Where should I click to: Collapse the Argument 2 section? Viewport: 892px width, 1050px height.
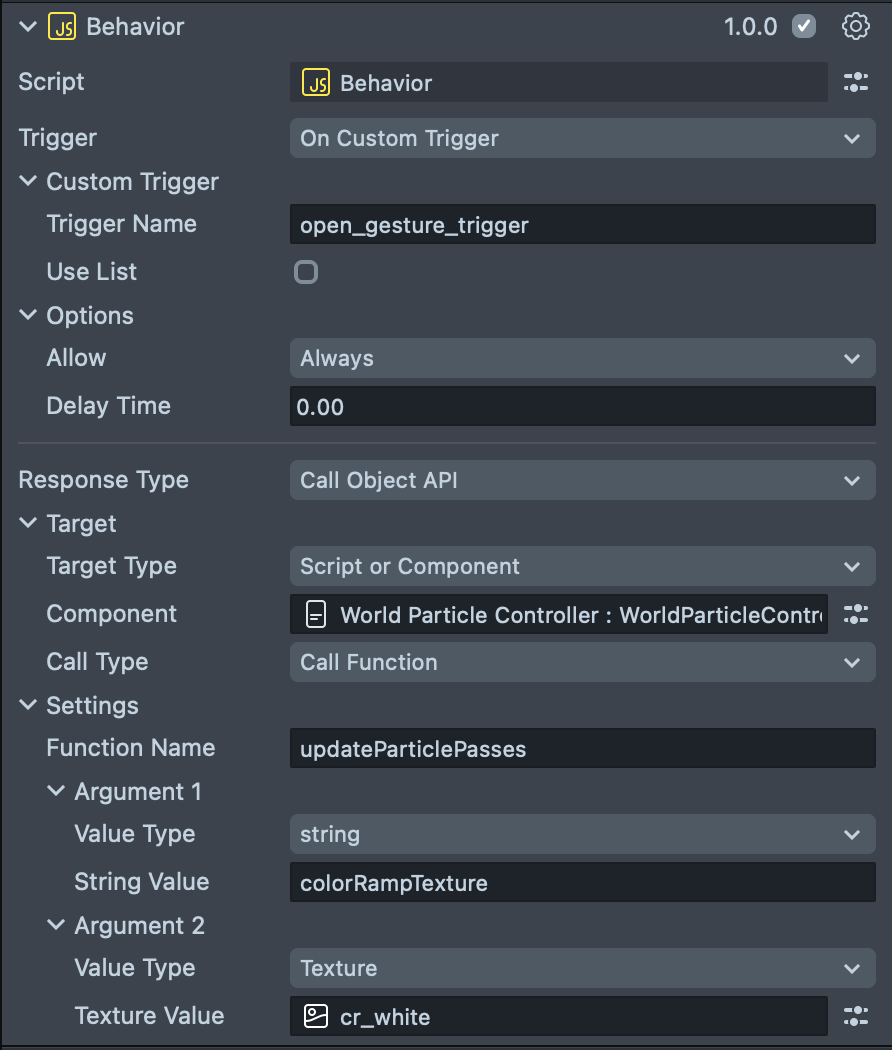click(x=55, y=926)
